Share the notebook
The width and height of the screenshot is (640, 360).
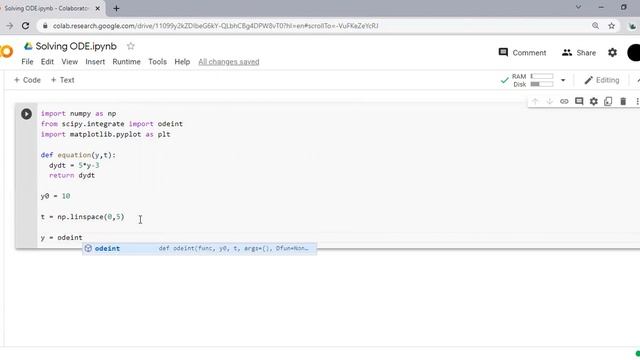(579, 53)
